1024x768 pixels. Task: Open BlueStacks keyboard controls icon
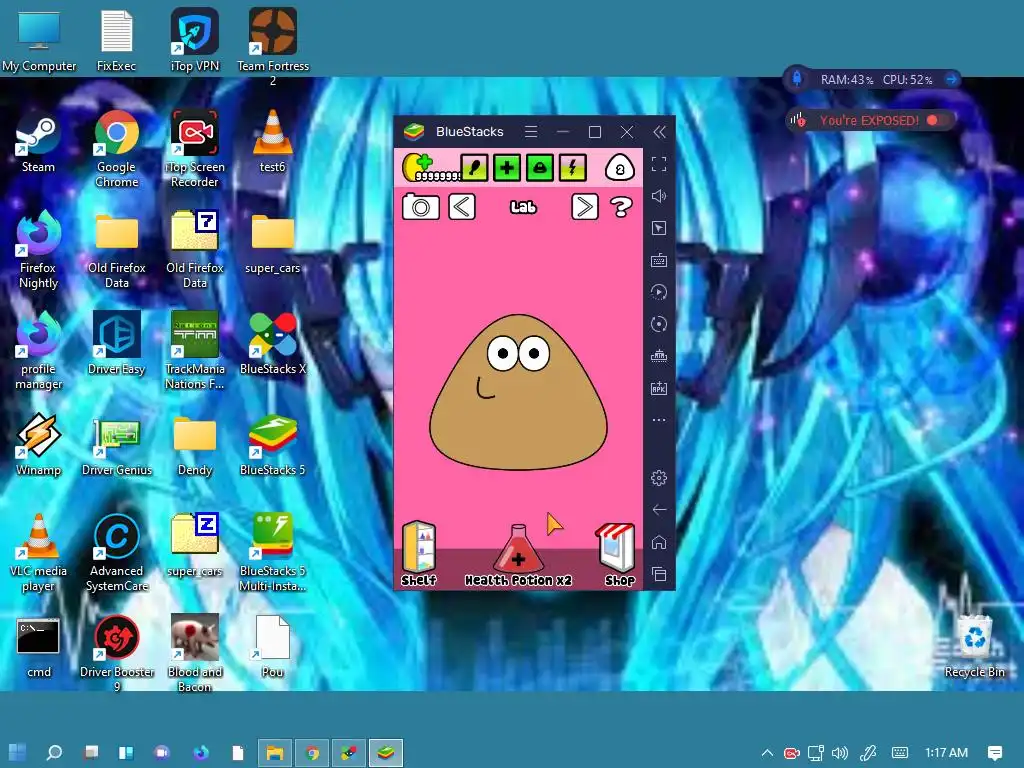(659, 261)
